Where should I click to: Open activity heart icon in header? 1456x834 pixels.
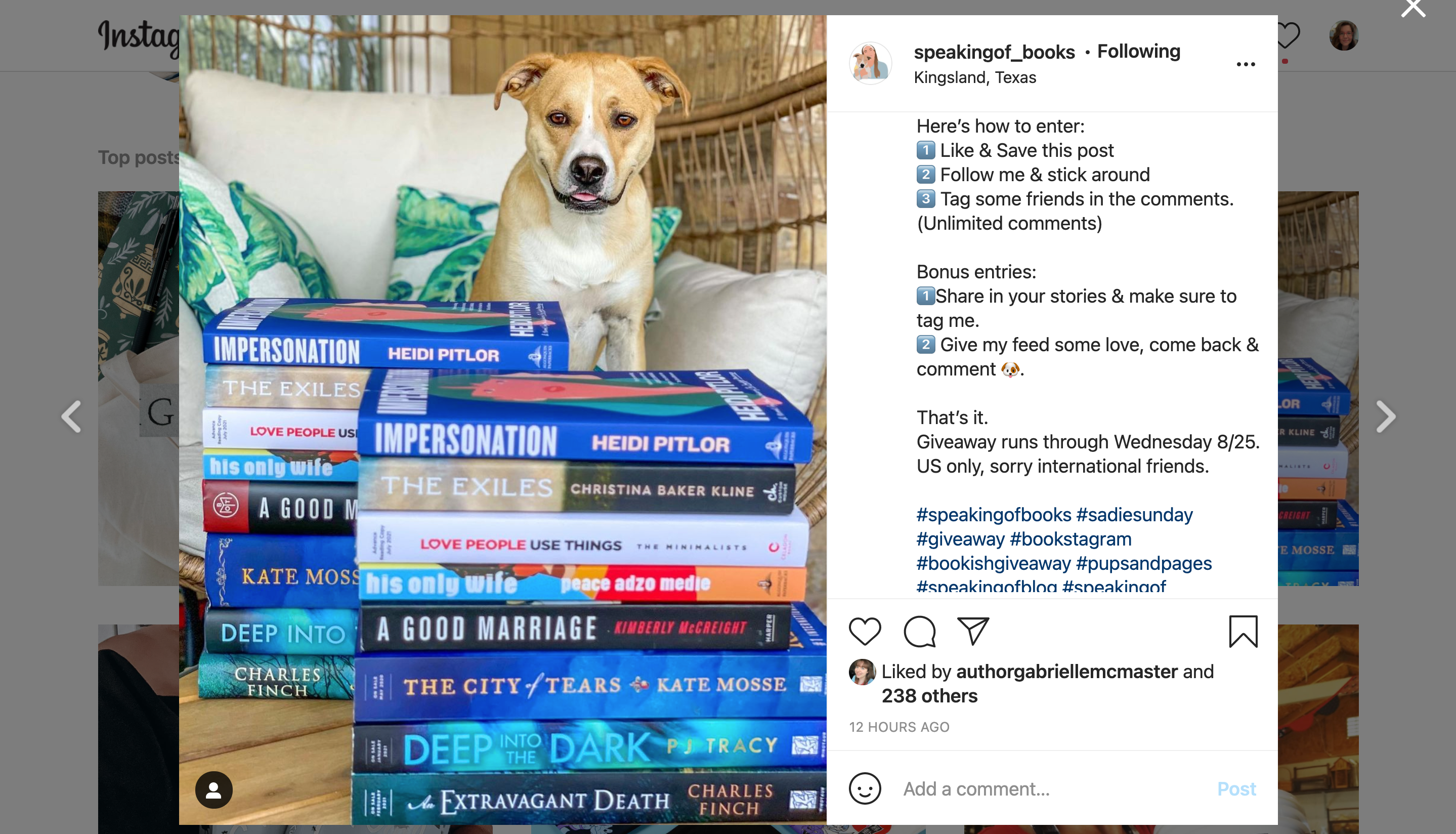click(1286, 35)
